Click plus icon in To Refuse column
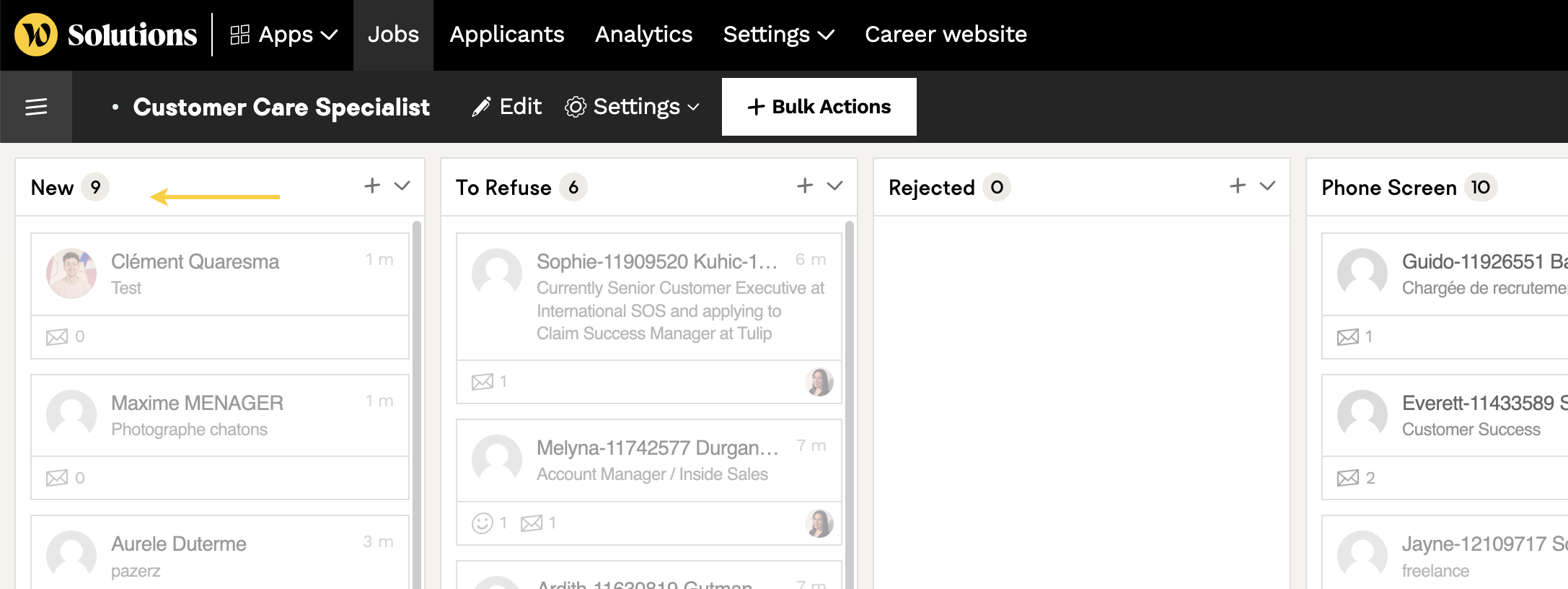This screenshot has width=1568, height=589. click(805, 186)
